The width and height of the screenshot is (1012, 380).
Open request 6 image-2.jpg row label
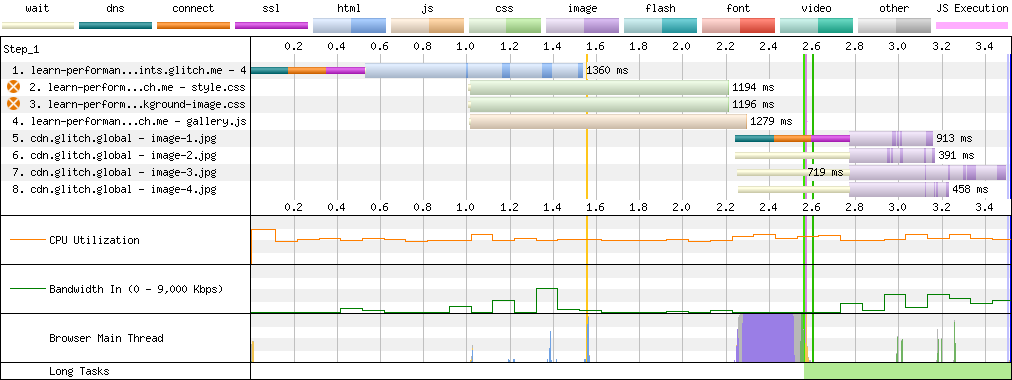click(x=114, y=155)
